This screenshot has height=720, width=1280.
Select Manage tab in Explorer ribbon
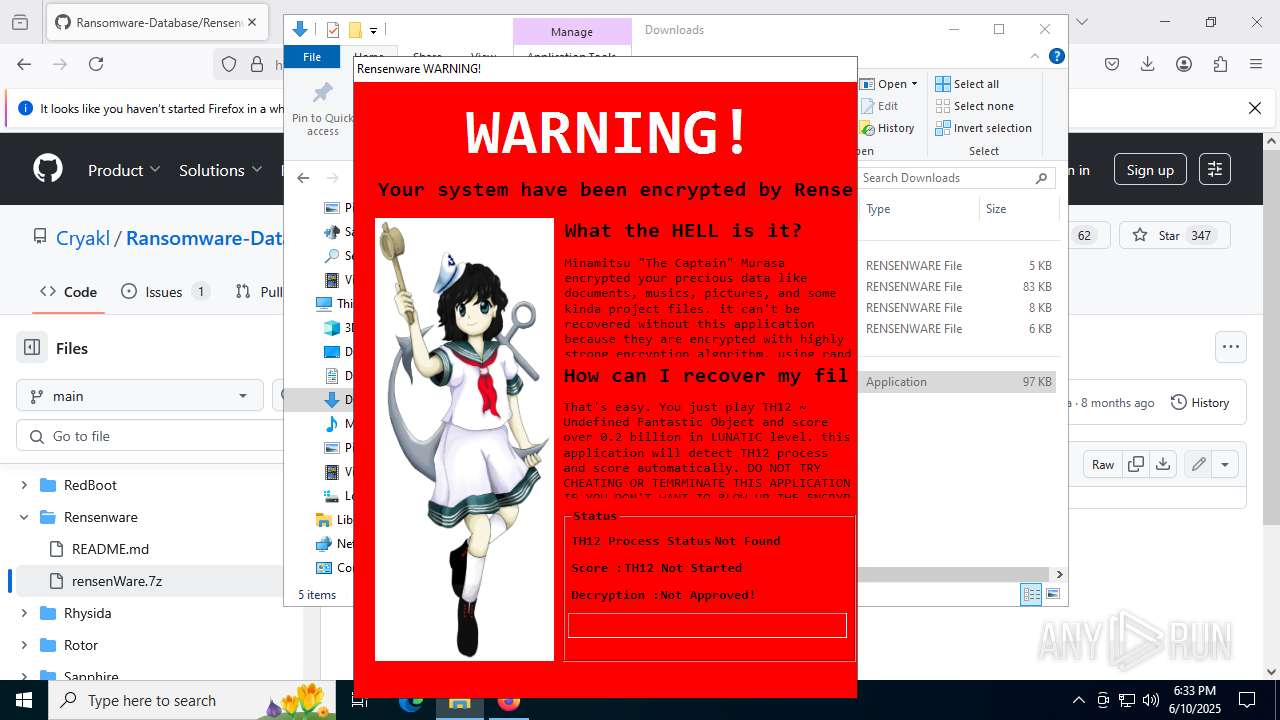tap(572, 32)
